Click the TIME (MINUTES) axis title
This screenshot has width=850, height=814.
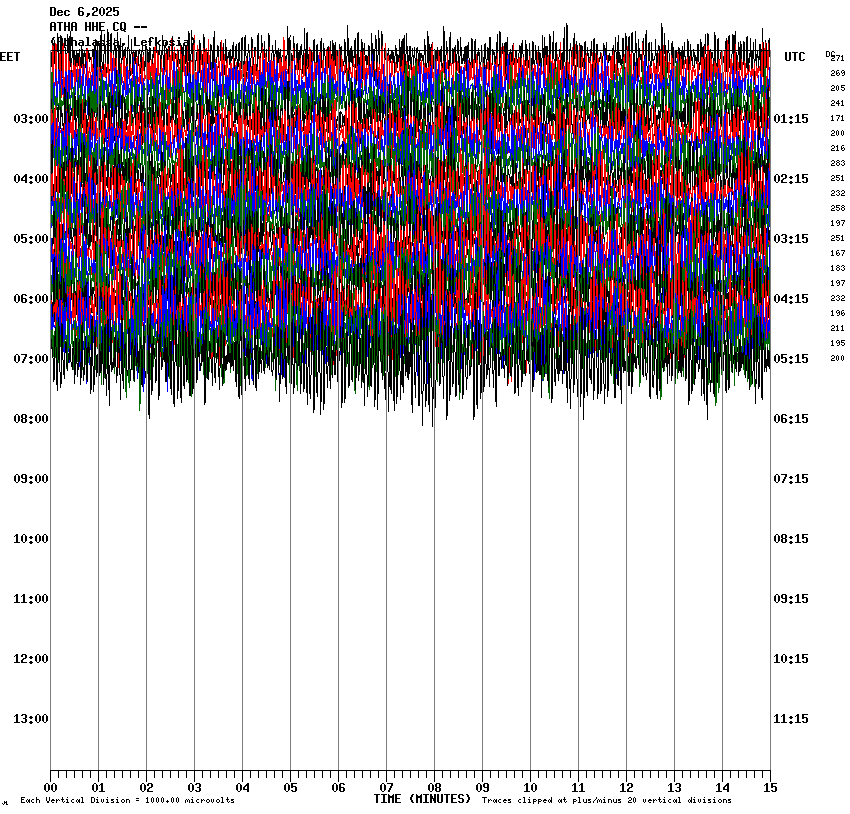click(422, 799)
